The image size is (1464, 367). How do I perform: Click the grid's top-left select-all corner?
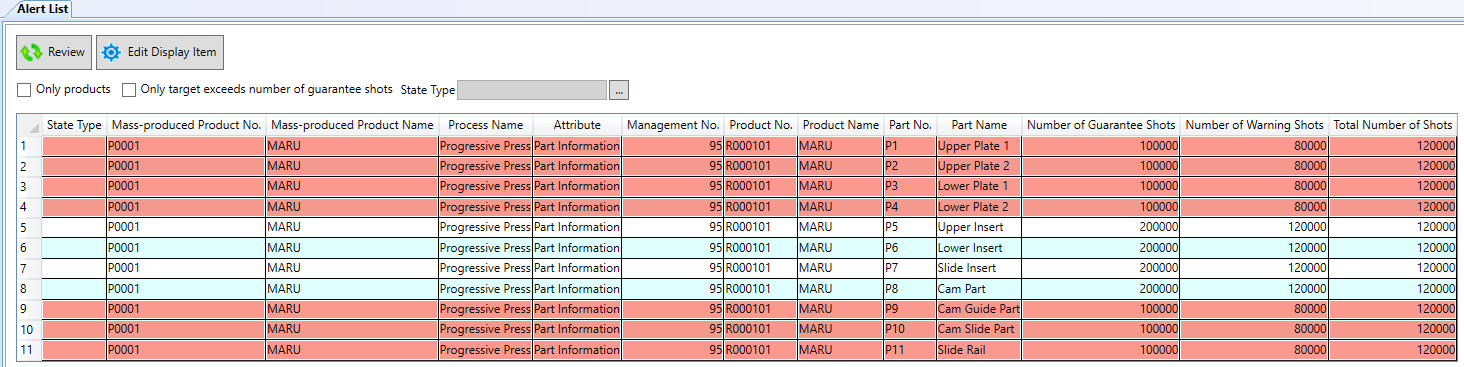tap(30, 125)
